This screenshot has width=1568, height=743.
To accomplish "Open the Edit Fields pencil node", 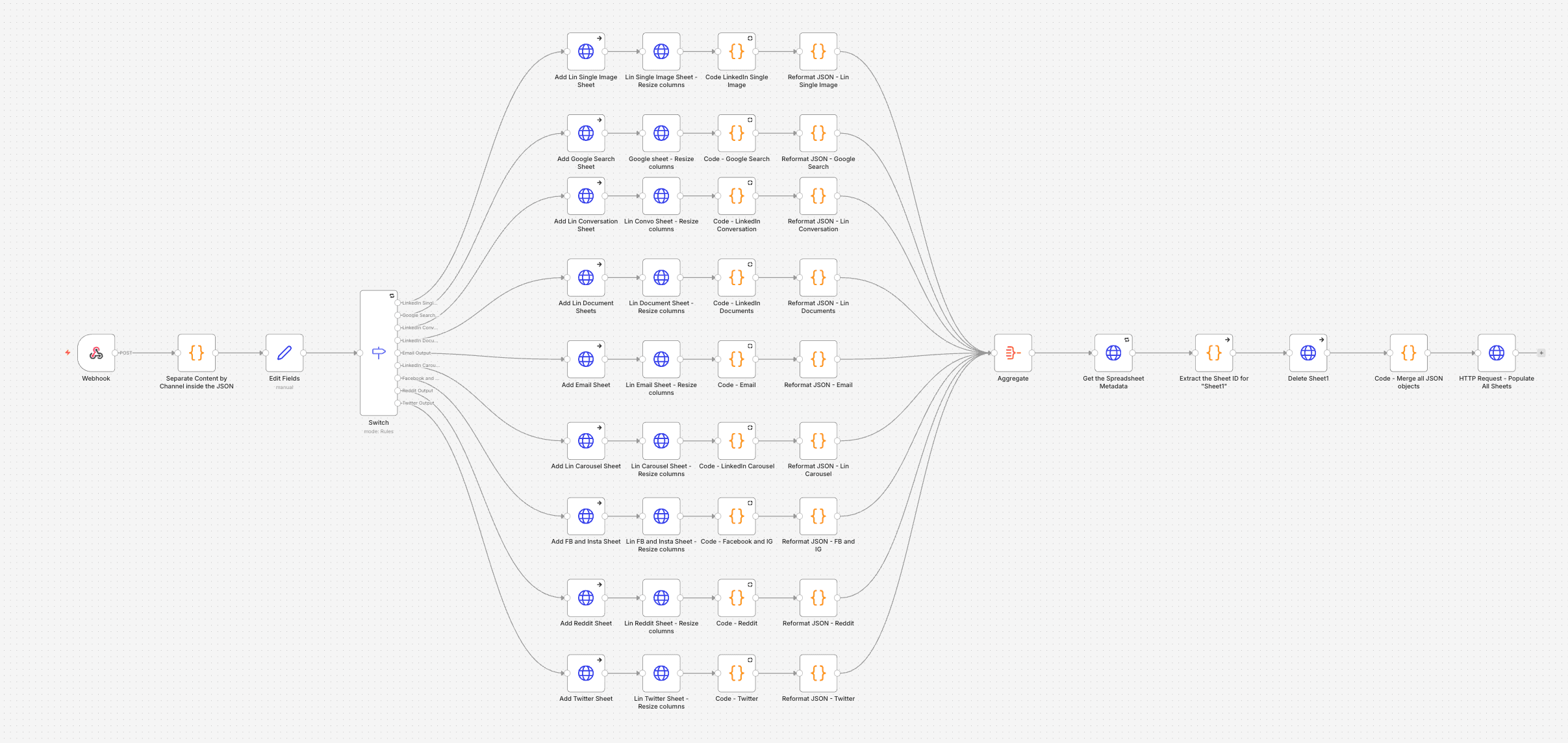I will coord(285,353).
